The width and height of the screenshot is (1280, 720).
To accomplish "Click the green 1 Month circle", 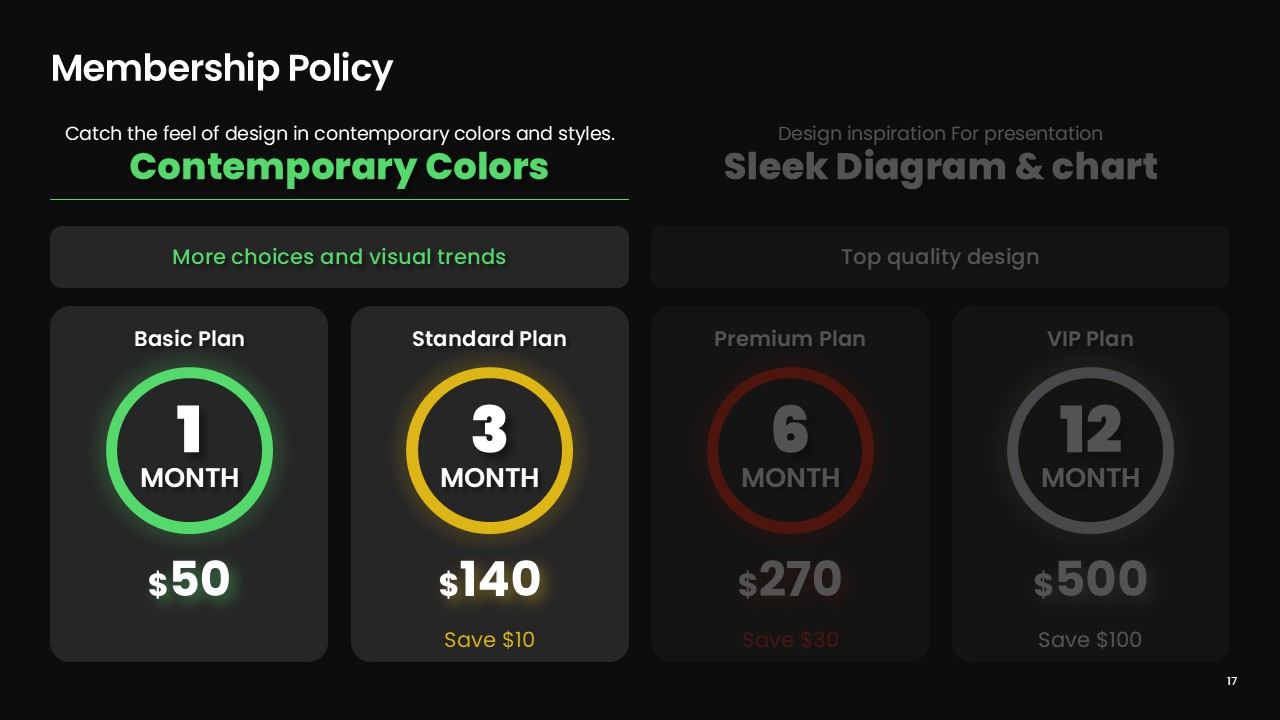I will tap(189, 450).
